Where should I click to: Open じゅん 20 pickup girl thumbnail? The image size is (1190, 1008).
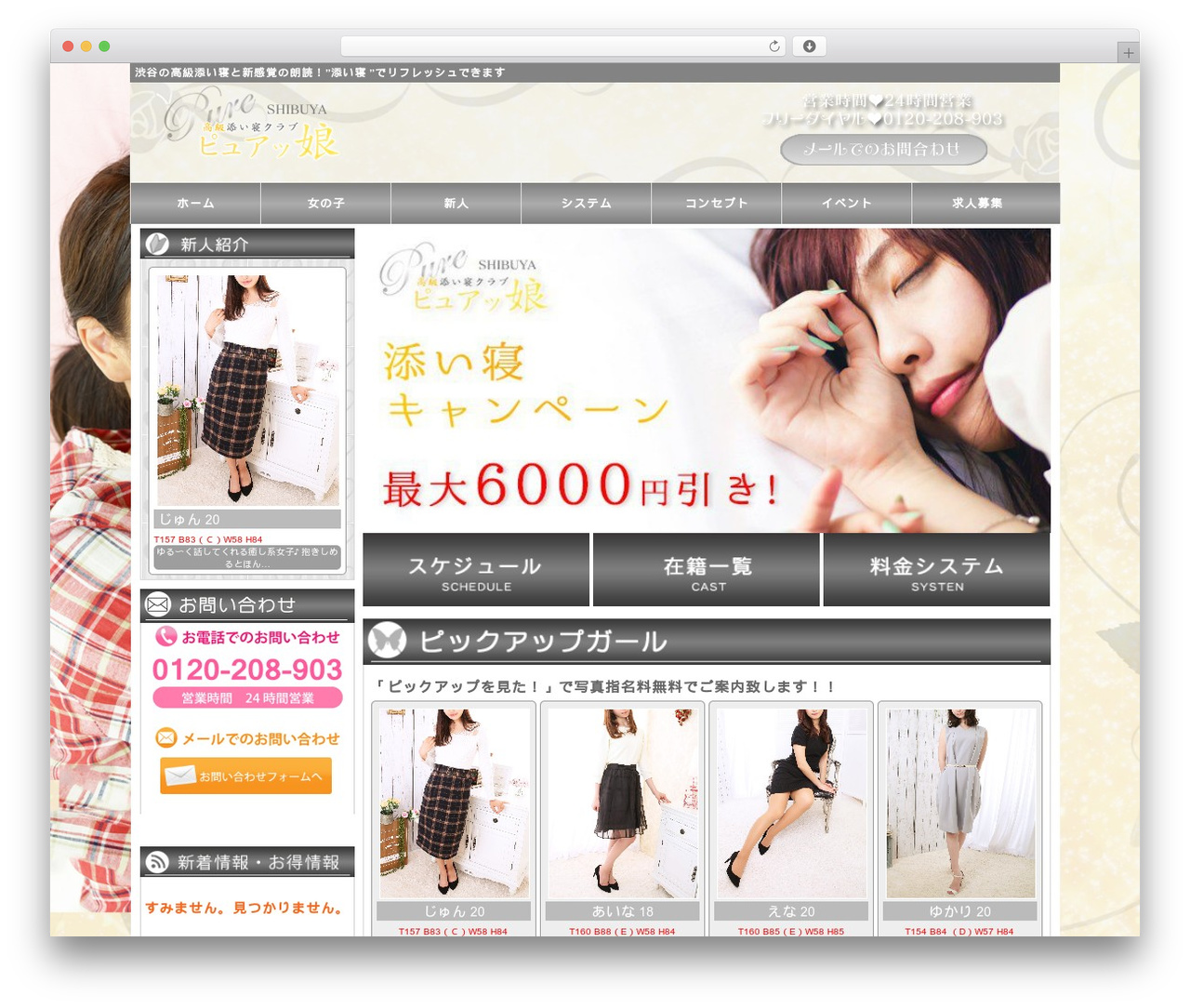(454, 803)
